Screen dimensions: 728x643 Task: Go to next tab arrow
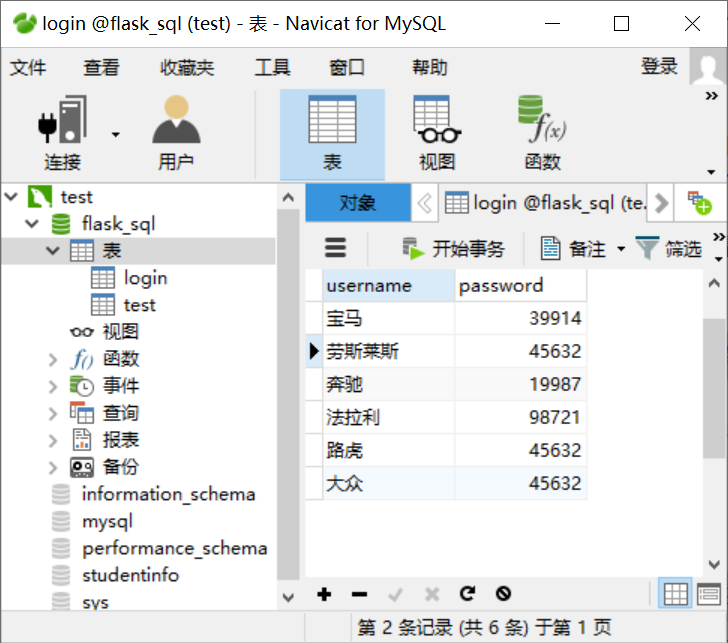(661, 203)
